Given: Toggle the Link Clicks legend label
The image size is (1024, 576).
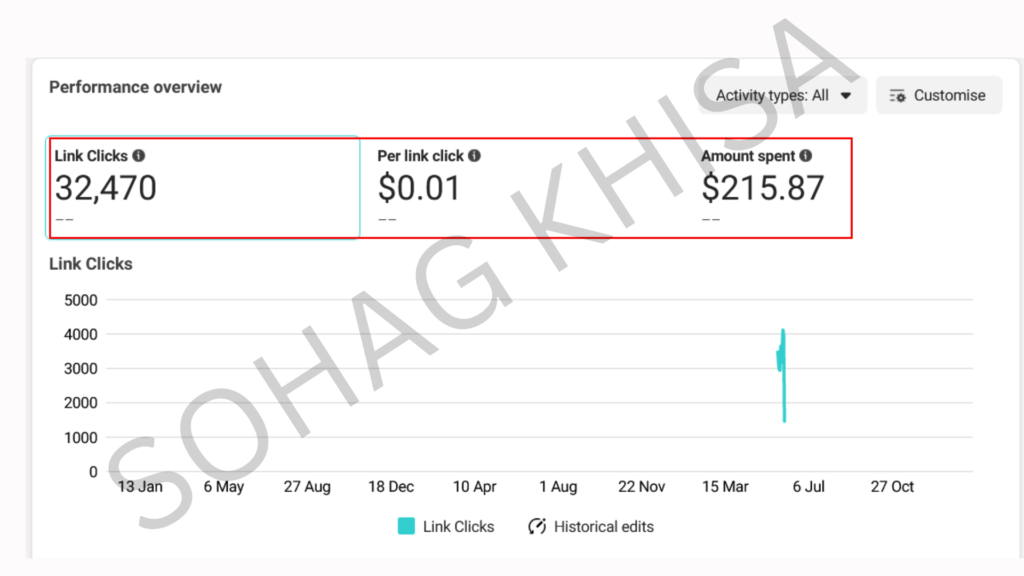Looking at the screenshot, I should tap(458, 526).
